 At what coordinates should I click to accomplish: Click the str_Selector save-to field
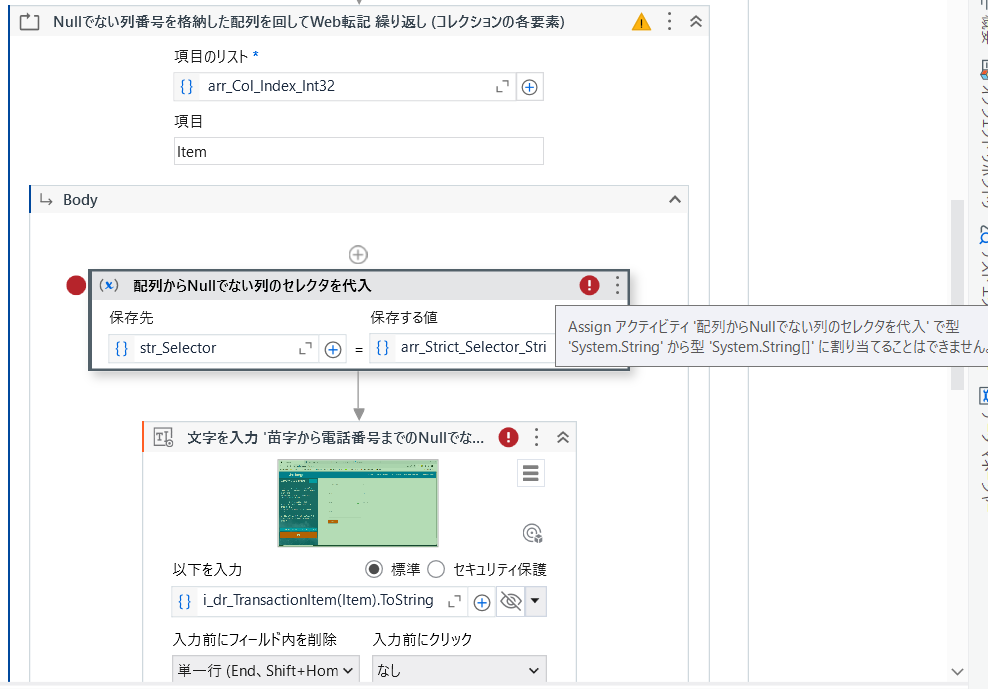point(214,349)
